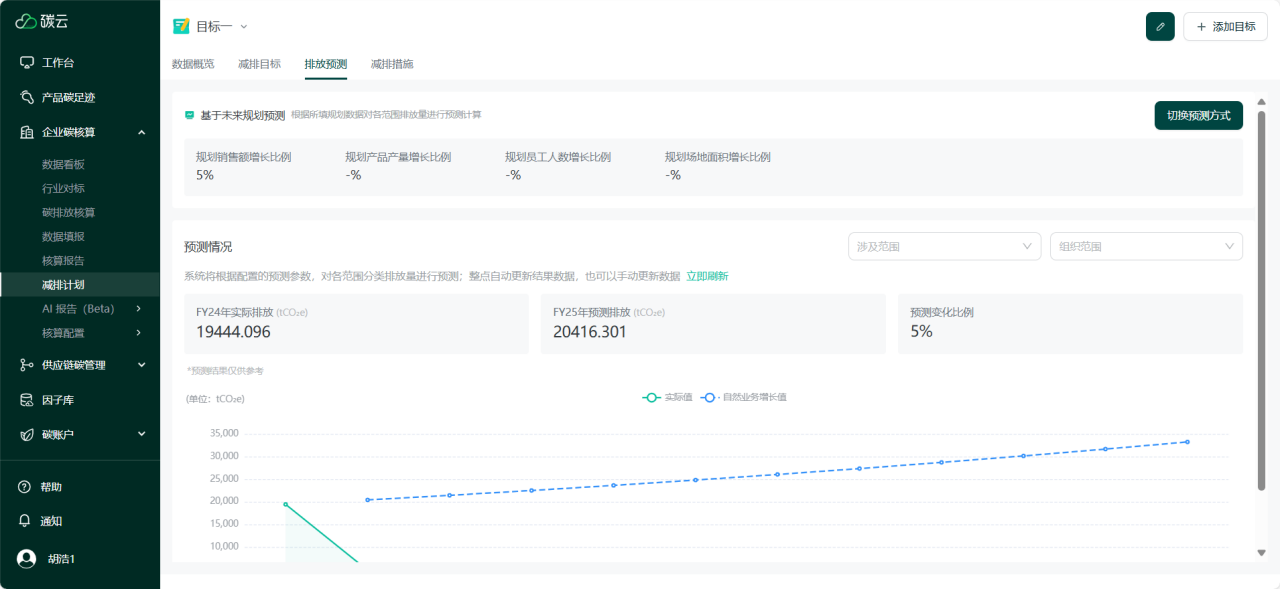Switch to the 减排措施 tab
The width and height of the screenshot is (1280, 589).
[x=392, y=64]
